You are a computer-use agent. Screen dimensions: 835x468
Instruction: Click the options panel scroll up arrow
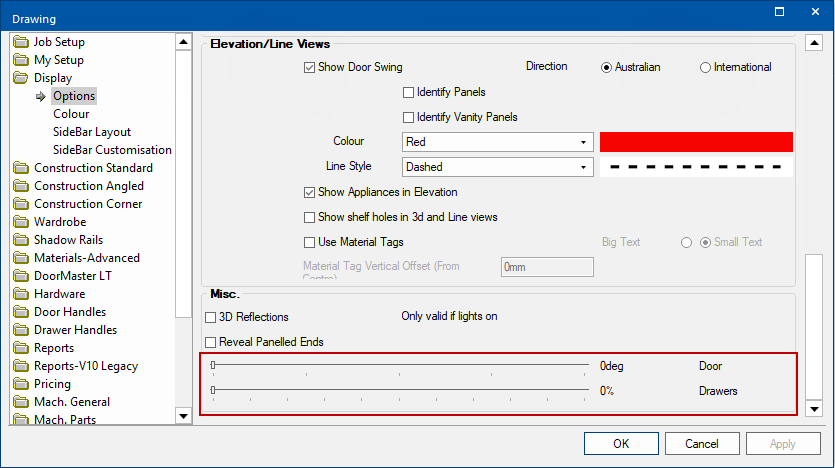coord(814,43)
